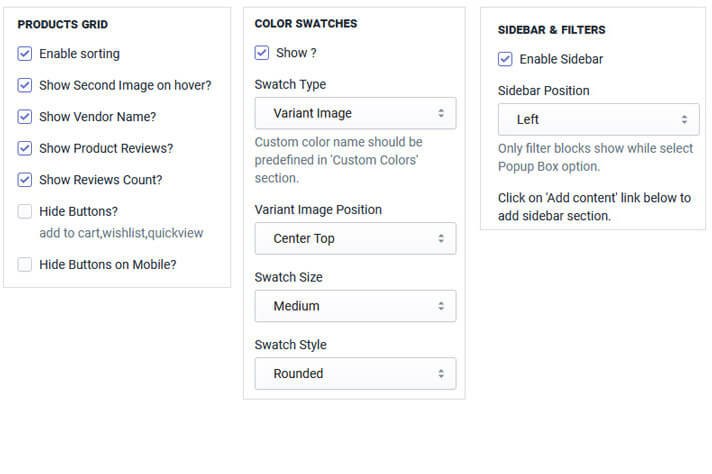Click the Hide Buttons on Mobile label
The height and width of the screenshot is (474, 712).
pos(108,265)
